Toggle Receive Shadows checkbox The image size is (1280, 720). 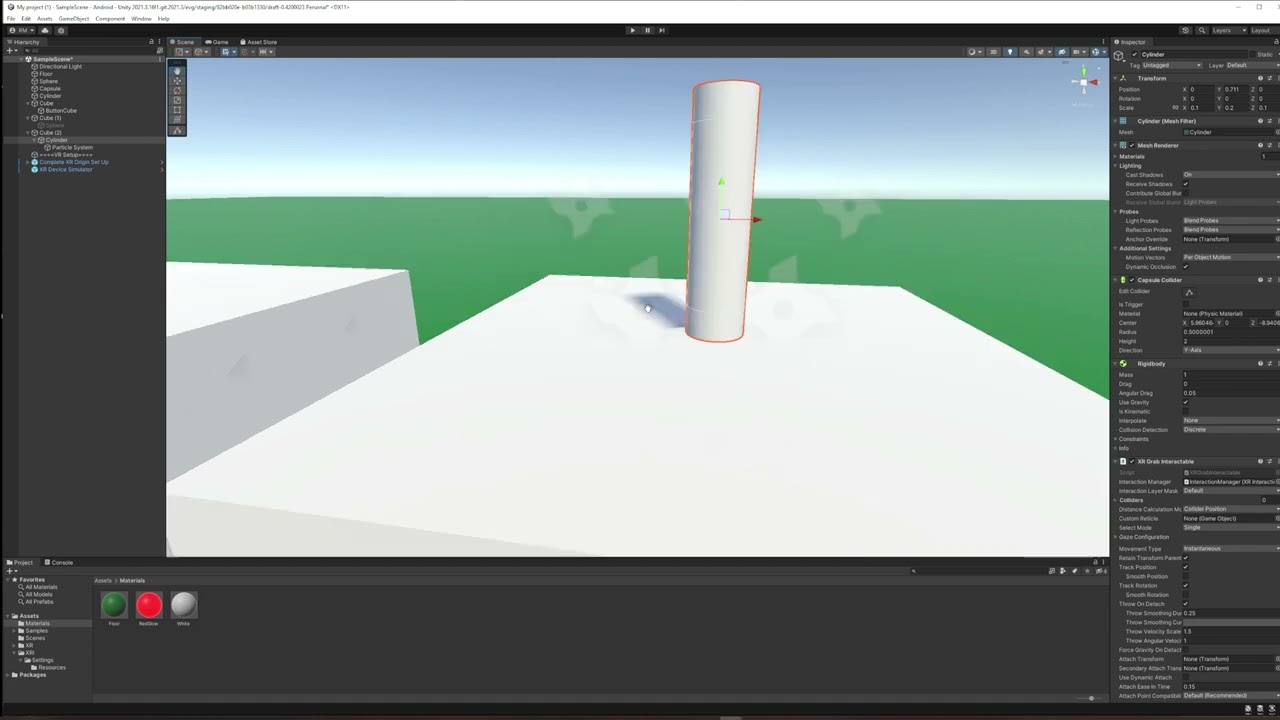tap(1186, 184)
